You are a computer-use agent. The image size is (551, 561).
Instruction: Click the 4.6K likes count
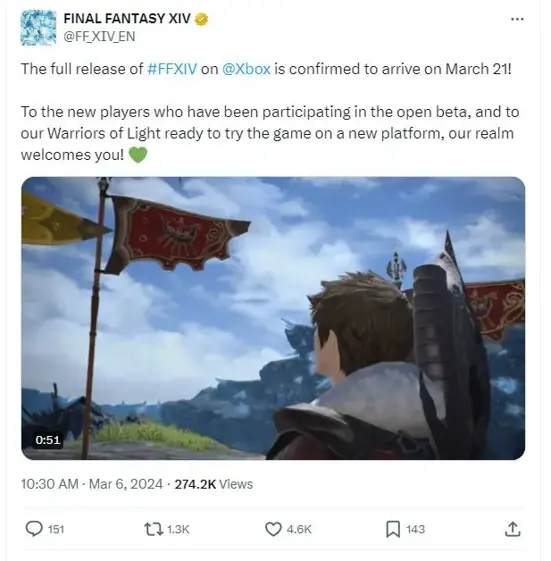point(299,529)
